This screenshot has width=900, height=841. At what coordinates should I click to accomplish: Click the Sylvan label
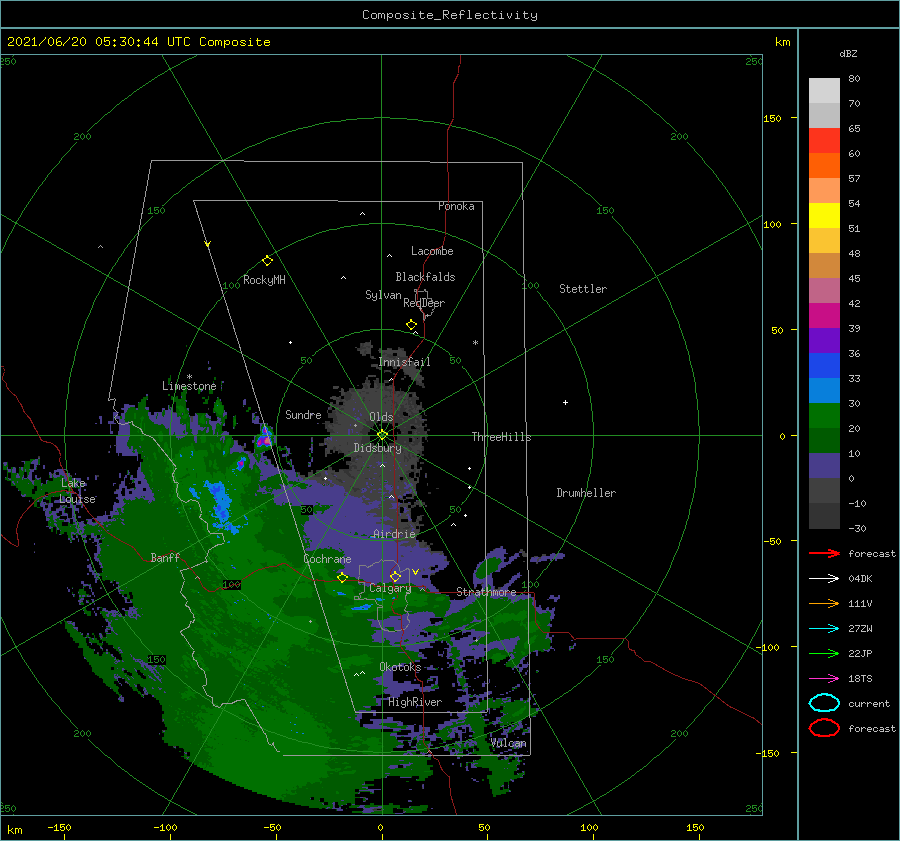point(383,295)
